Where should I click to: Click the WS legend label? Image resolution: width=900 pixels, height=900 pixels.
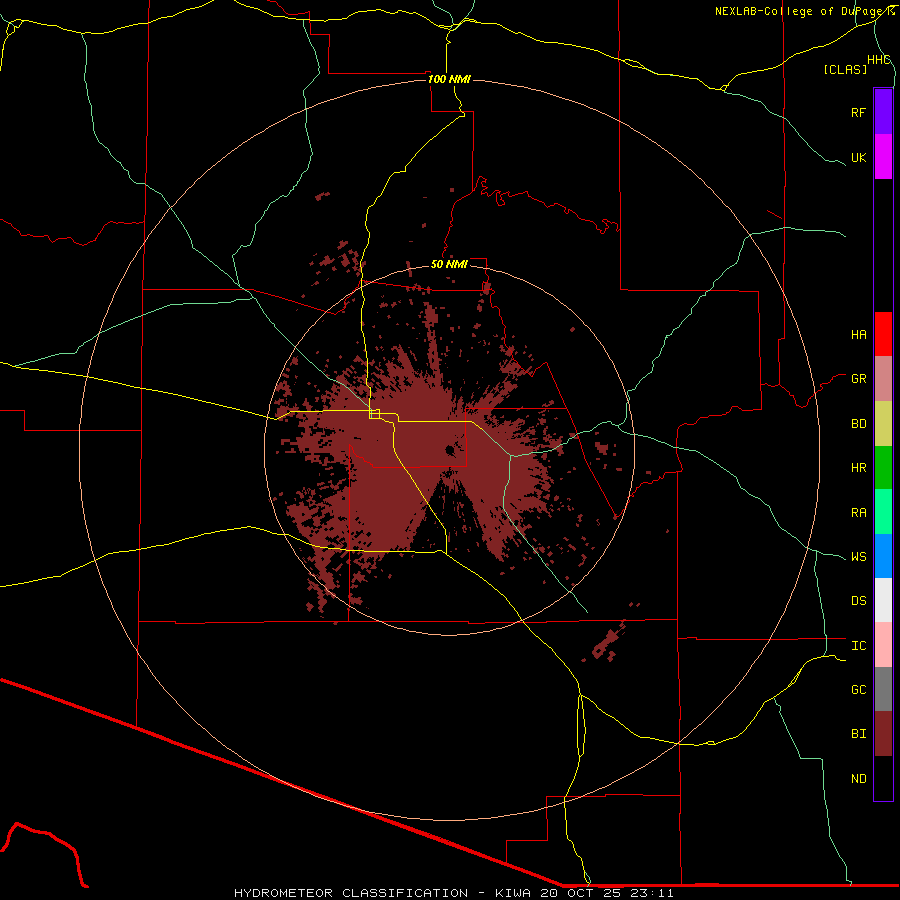tap(858, 557)
